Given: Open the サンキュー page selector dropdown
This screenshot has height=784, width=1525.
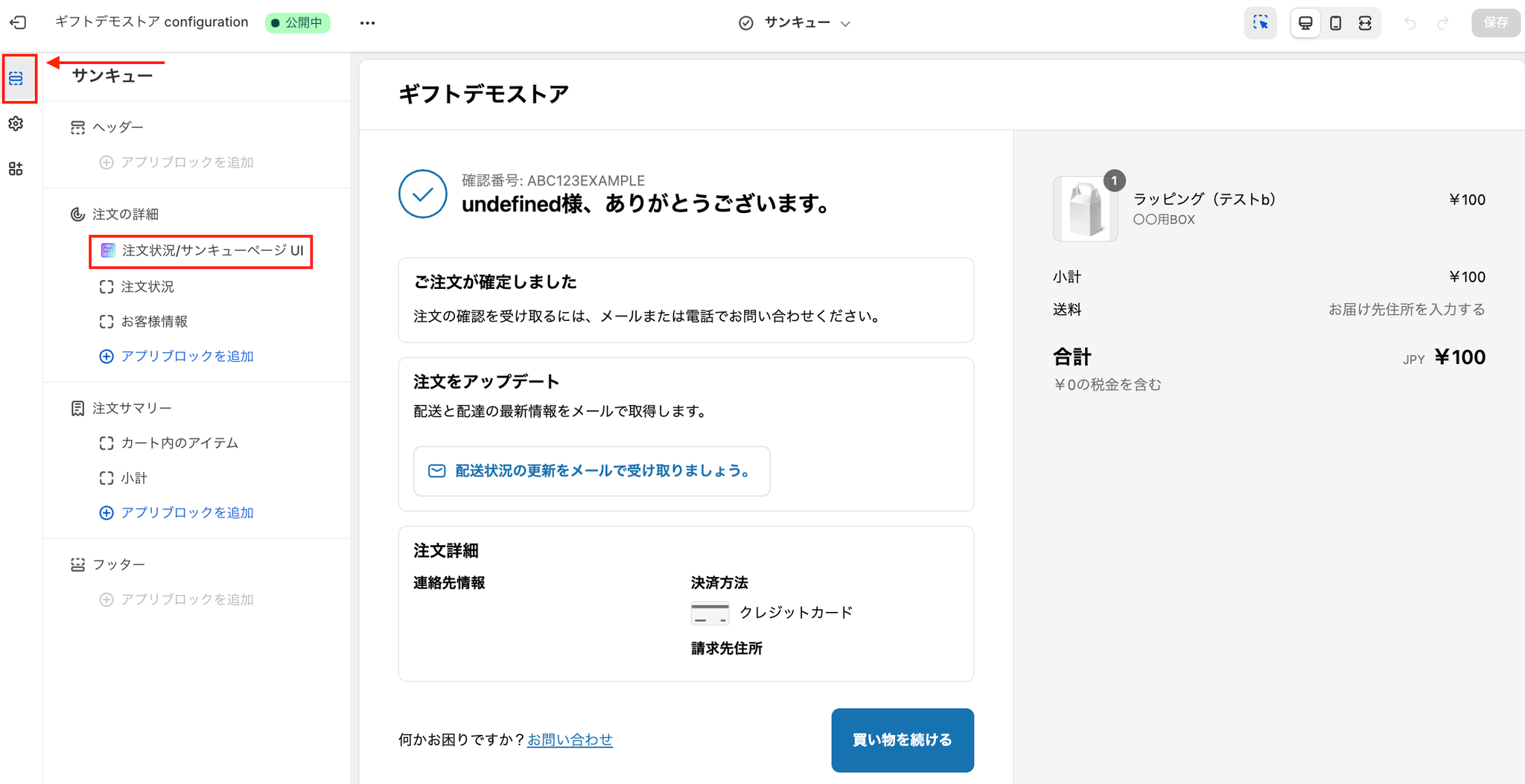Looking at the screenshot, I should tap(795, 23).
